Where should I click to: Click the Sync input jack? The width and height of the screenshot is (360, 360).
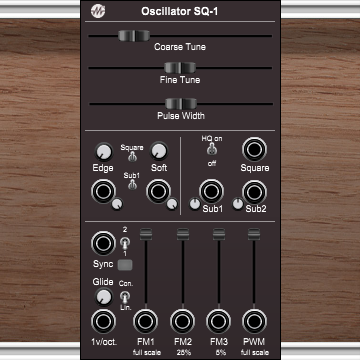103,243
